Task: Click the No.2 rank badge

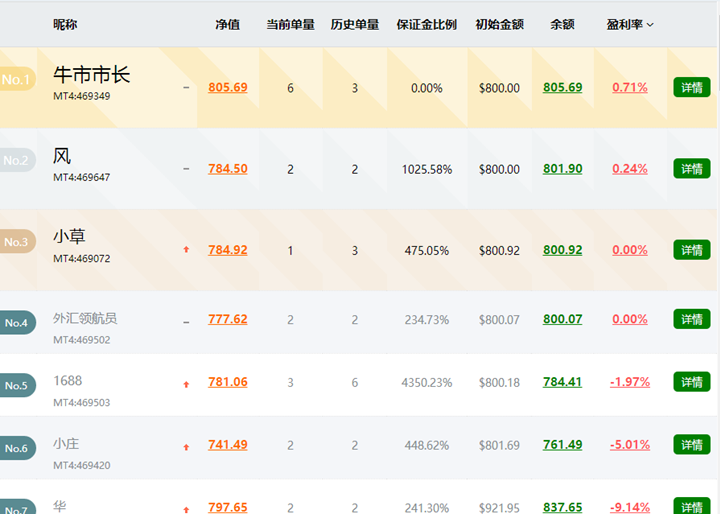Action: [17, 160]
